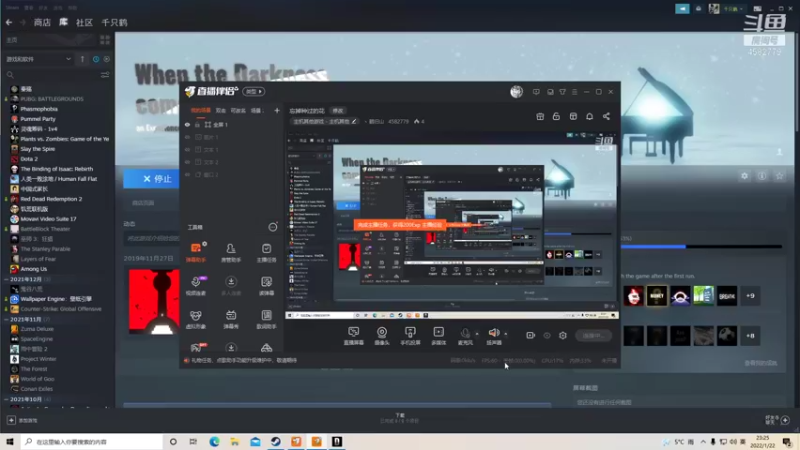The height and width of the screenshot is (450, 800).
Task: Select second scene tab in streaming app
Action: click(x=220, y=110)
